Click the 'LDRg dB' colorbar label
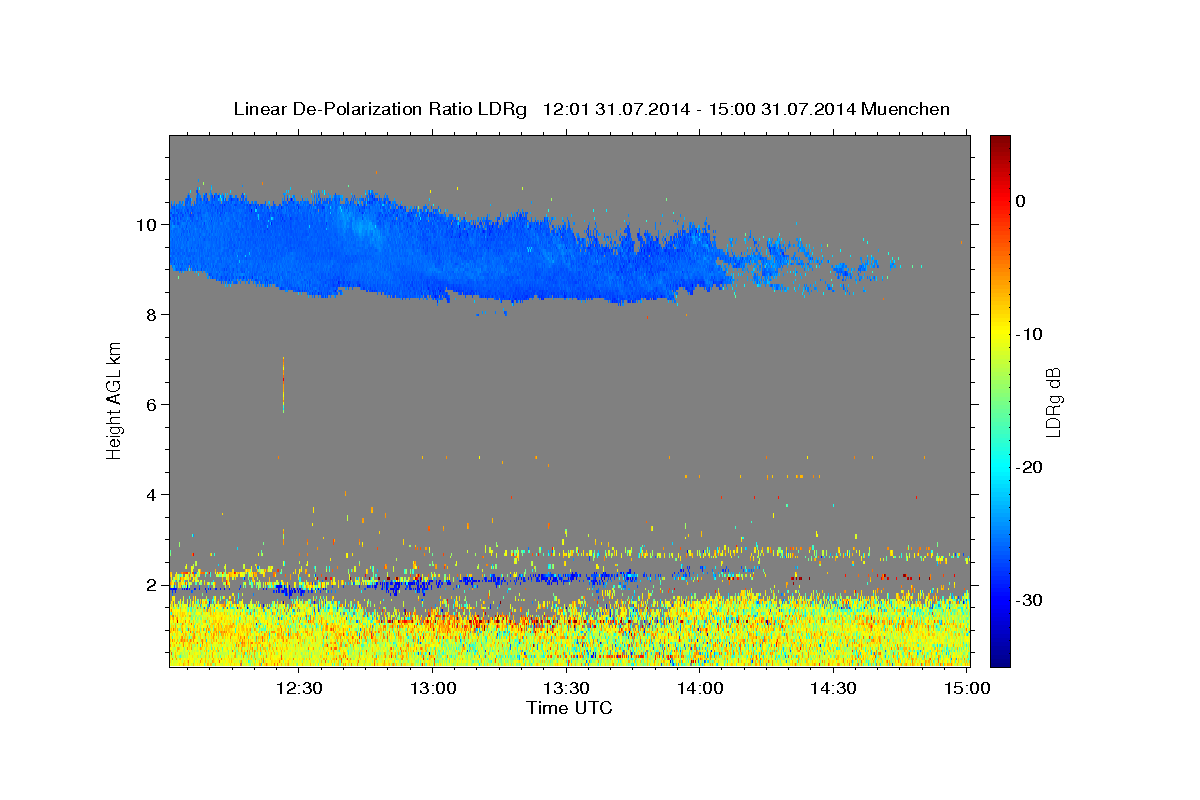Screen dimensions: 1200x800 [1052, 401]
